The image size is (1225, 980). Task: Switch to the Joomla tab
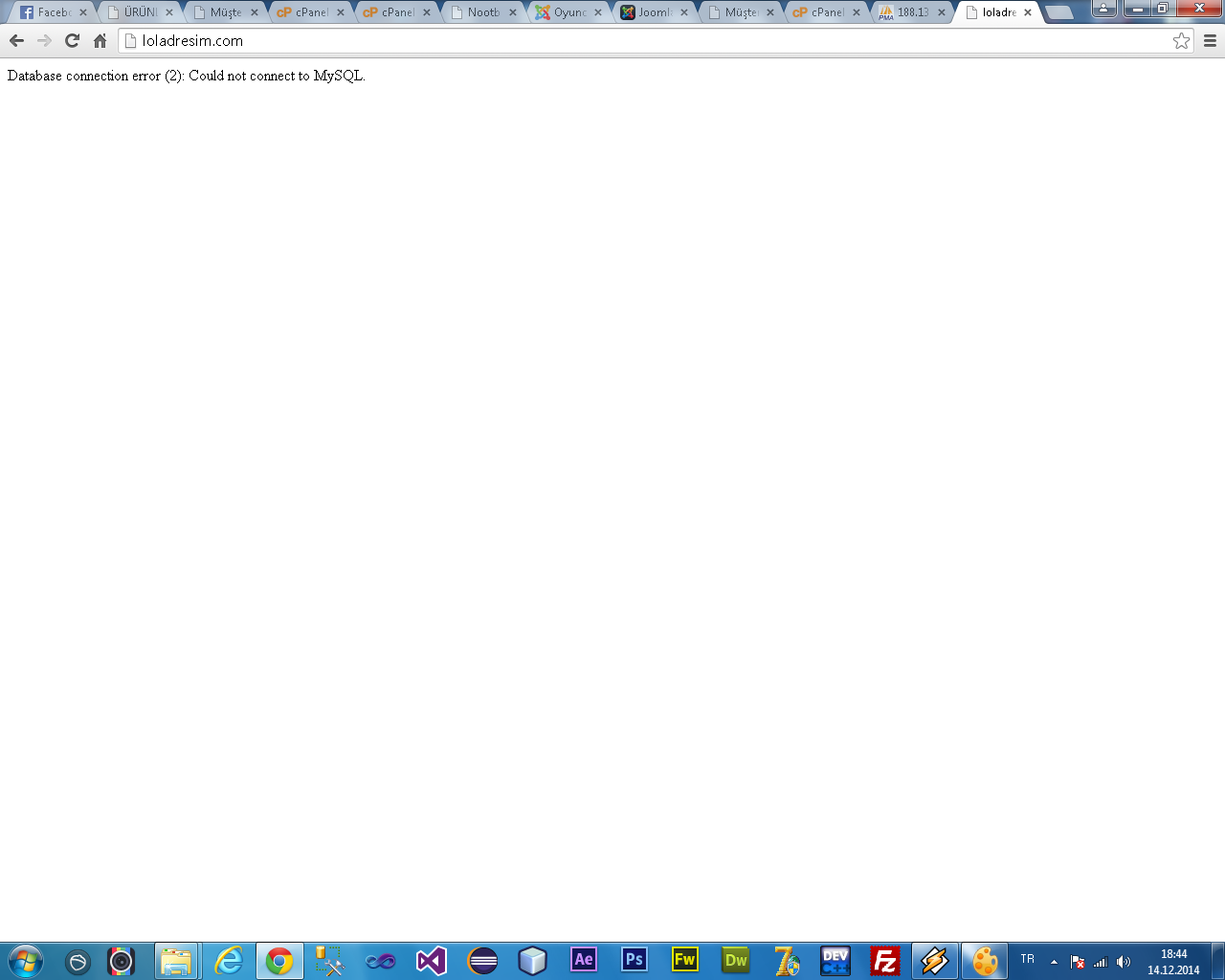point(655,12)
